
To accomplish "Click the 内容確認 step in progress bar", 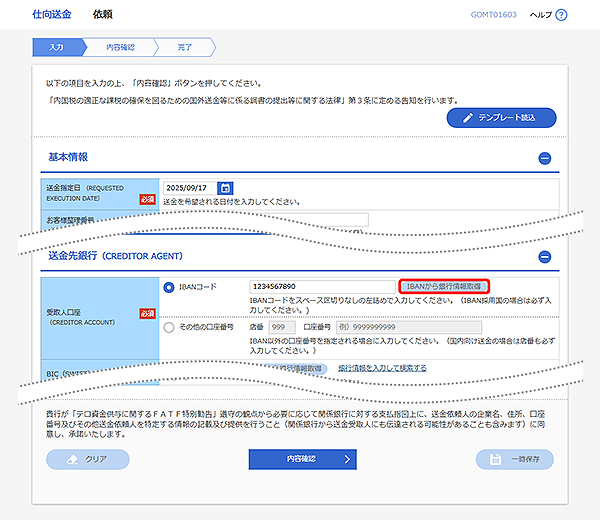I will [120, 47].
